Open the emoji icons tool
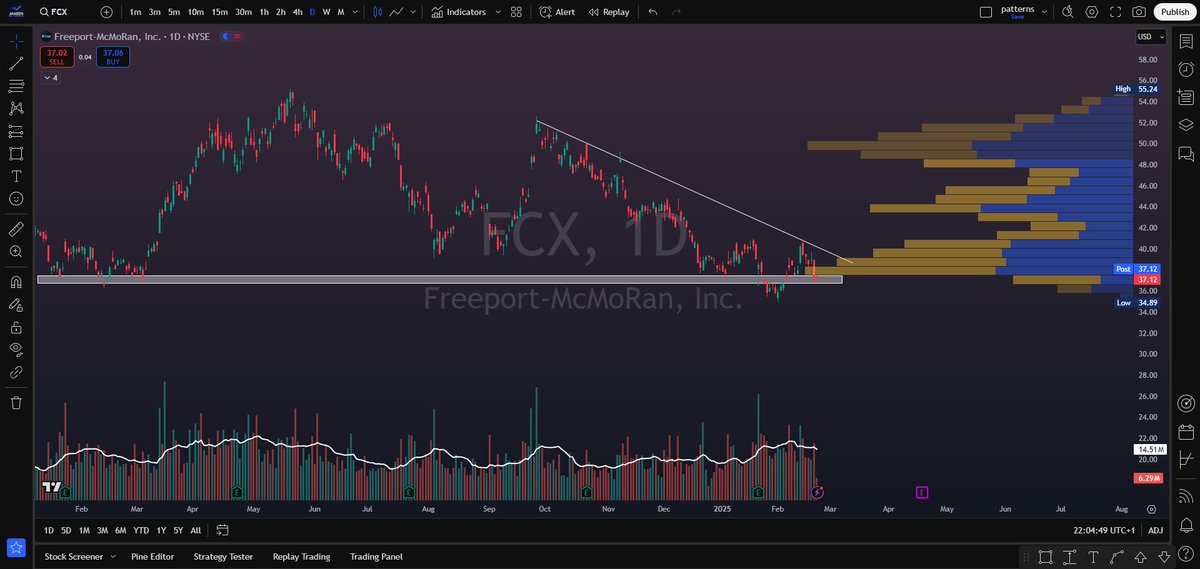The height and width of the screenshot is (569, 1200). 16,198
